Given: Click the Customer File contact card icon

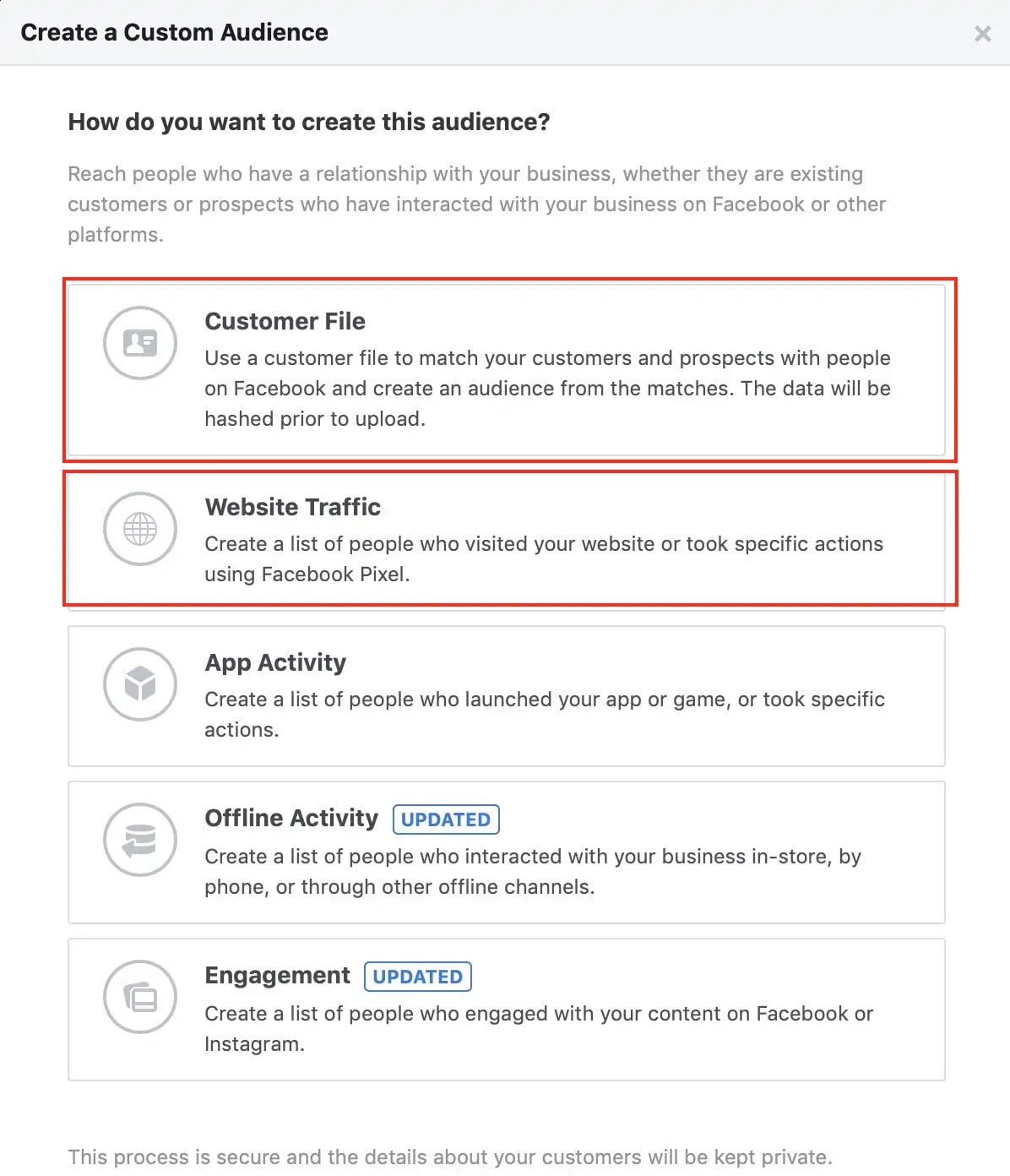Looking at the screenshot, I should coord(140,343).
